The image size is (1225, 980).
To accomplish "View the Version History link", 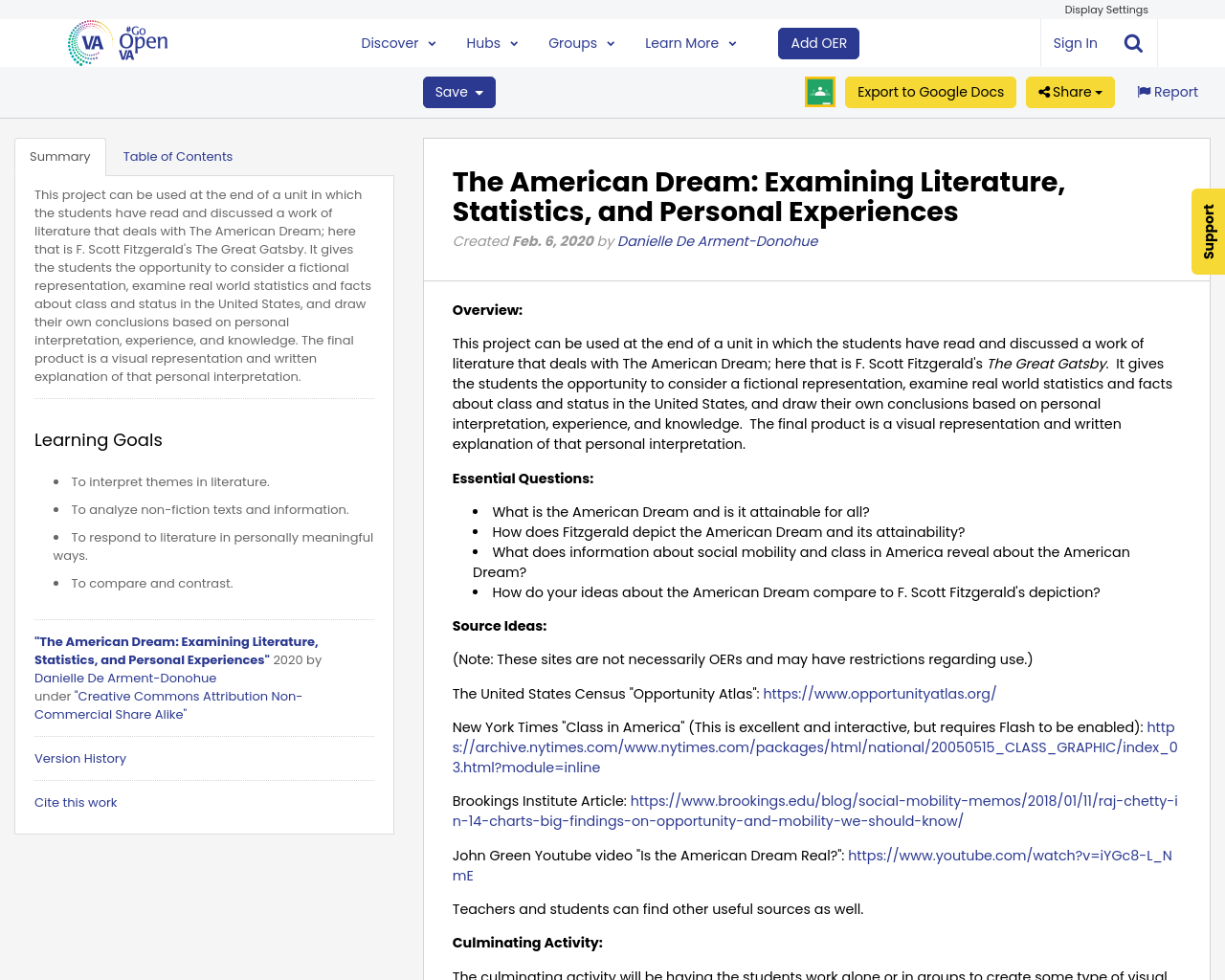I will tap(79, 757).
